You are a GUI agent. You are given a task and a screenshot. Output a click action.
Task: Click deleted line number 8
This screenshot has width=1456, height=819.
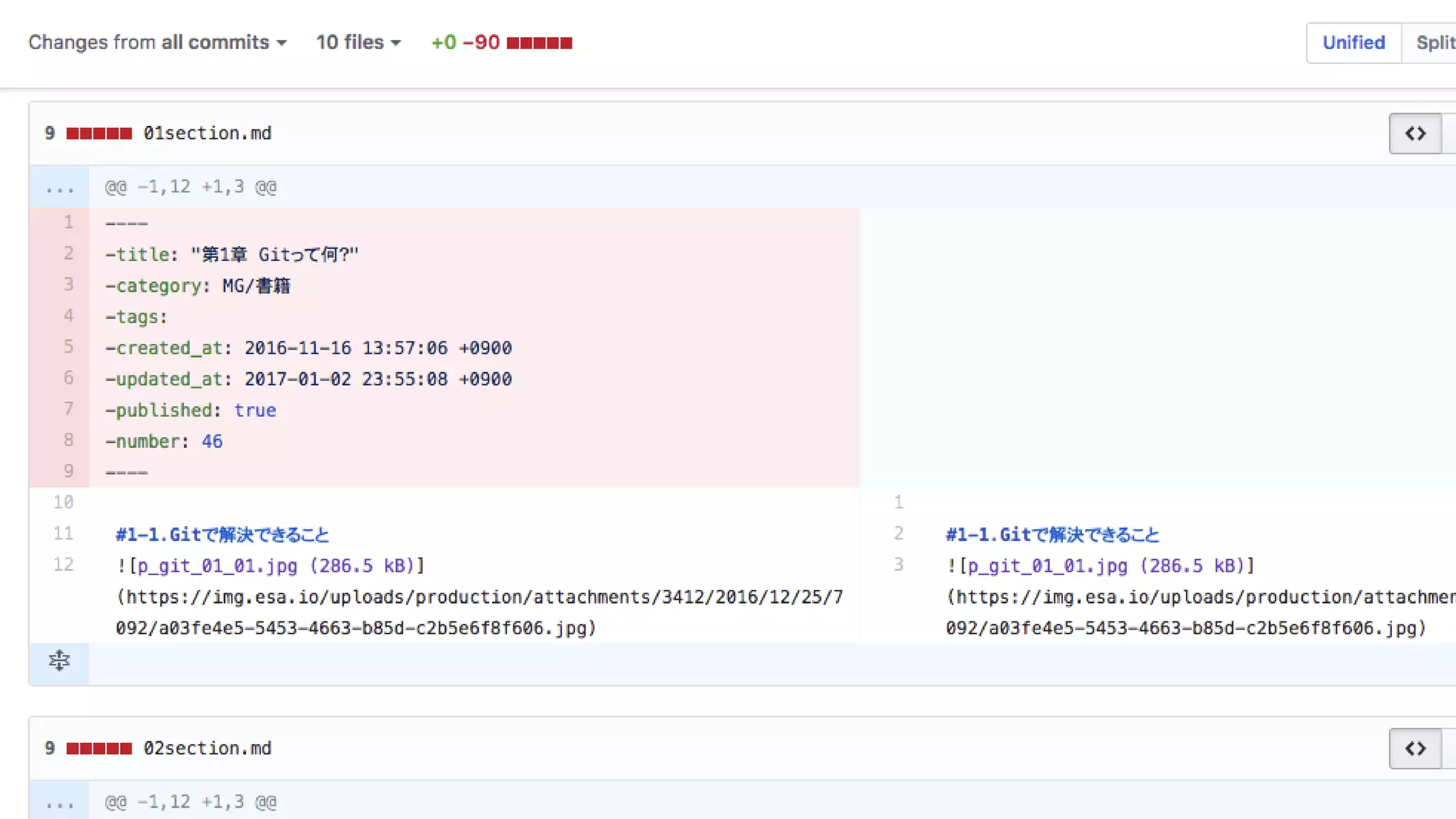coord(68,440)
